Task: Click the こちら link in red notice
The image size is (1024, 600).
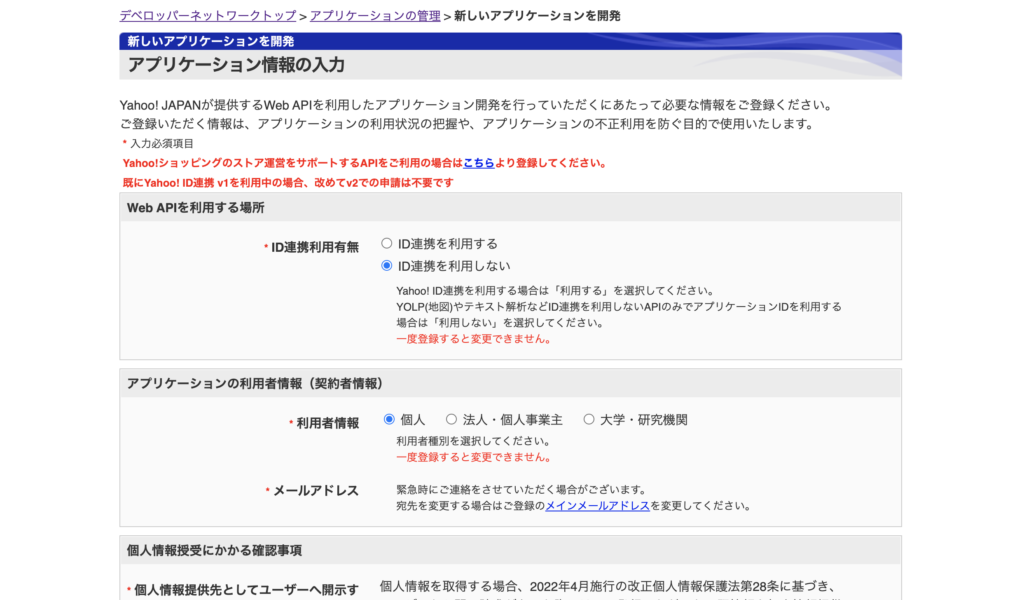Action: click(x=478, y=163)
